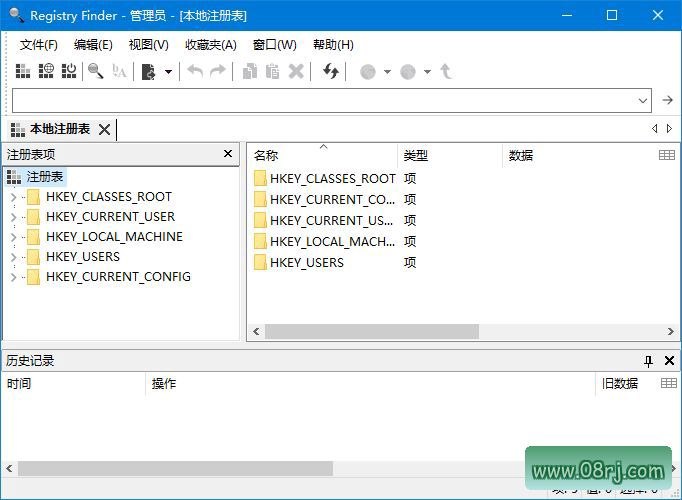Click the Paste clipboard icon
The width and height of the screenshot is (682, 500).
pos(273,71)
